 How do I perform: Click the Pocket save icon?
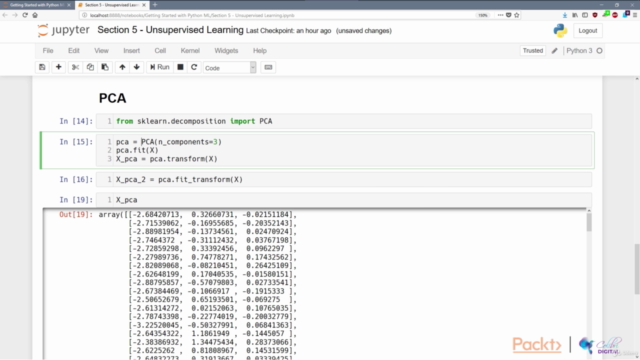coord(509,15)
